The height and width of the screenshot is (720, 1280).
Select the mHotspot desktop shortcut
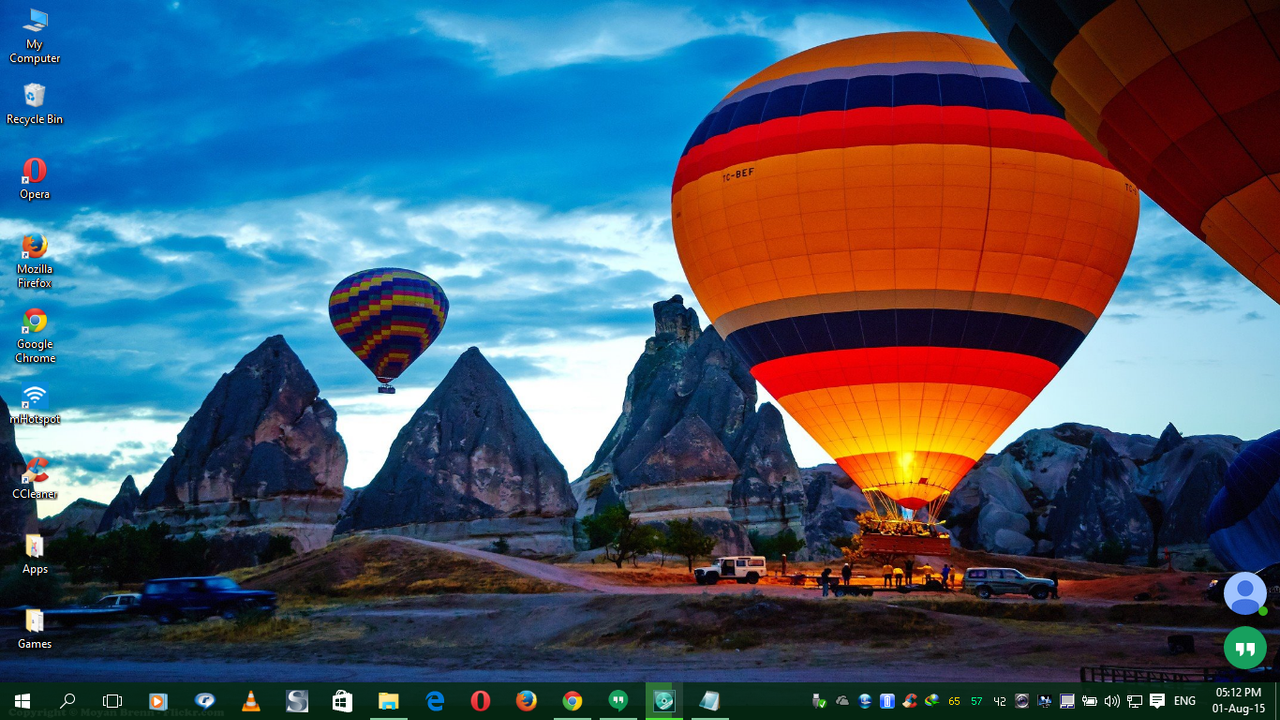(35, 404)
